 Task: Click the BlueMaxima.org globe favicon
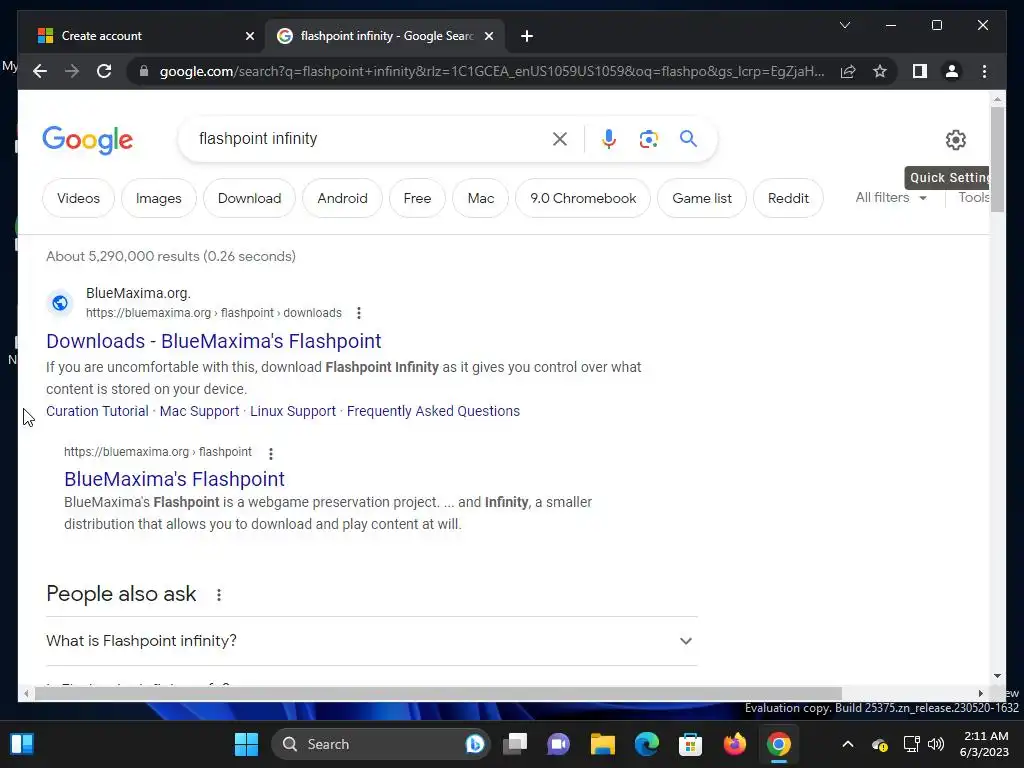point(59,303)
